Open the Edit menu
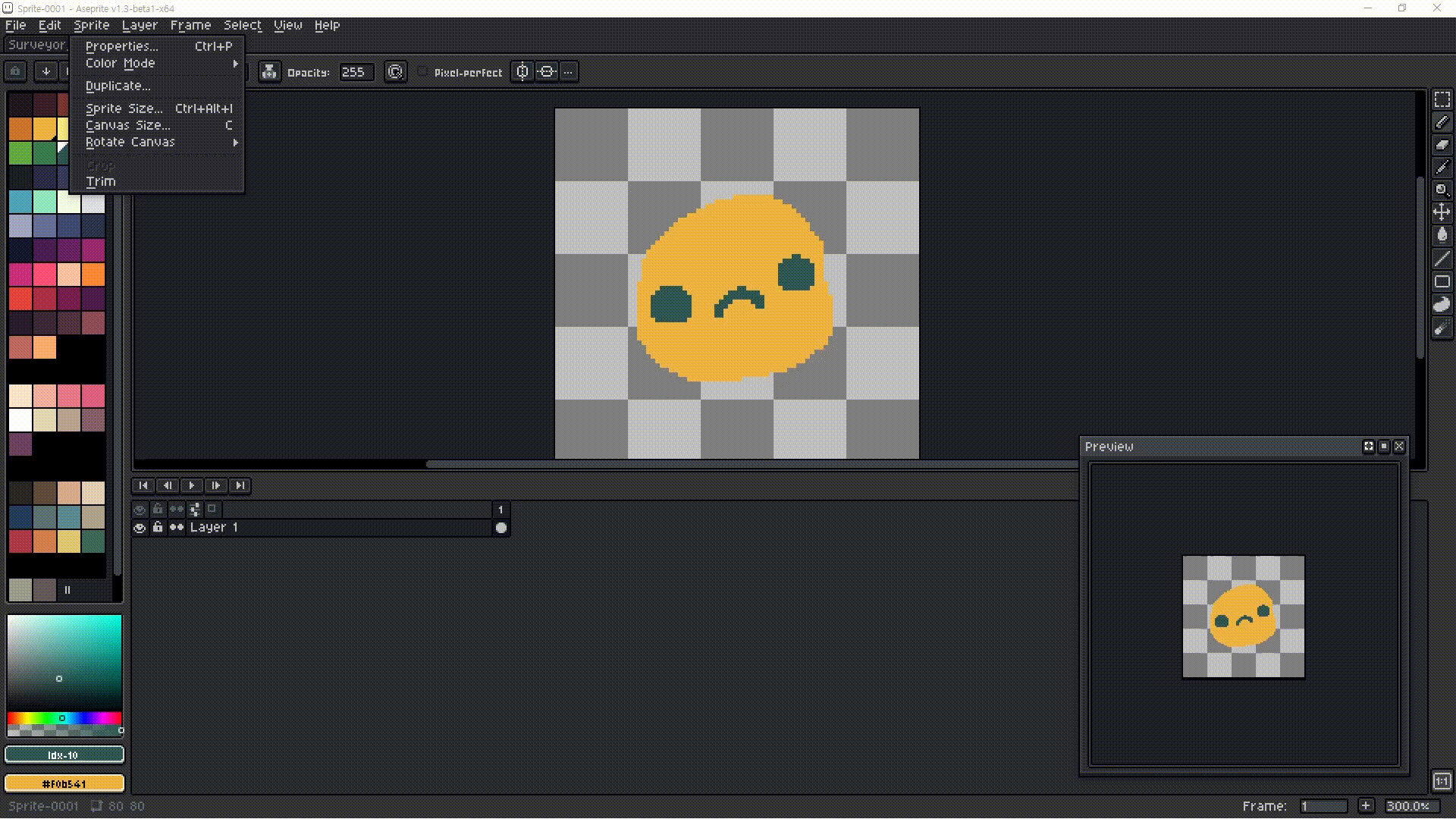 point(49,25)
